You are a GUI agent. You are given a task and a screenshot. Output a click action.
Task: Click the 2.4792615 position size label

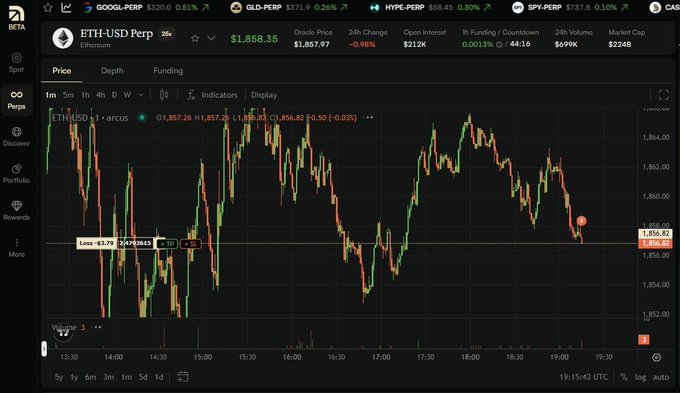tap(135, 243)
